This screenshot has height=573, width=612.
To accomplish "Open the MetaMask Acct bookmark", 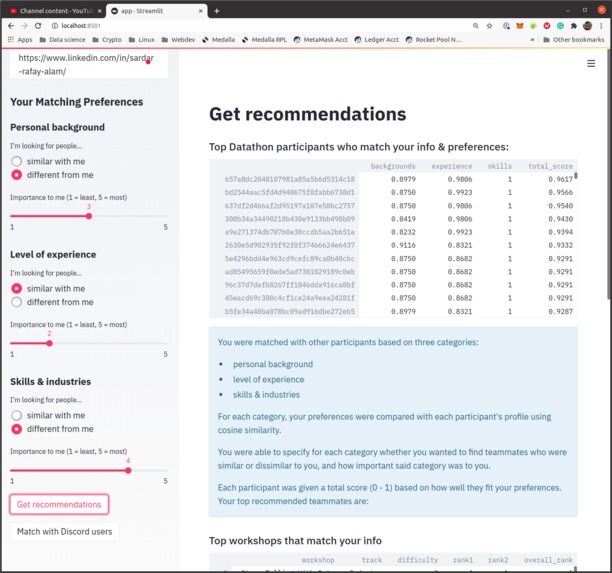I will (x=320, y=39).
